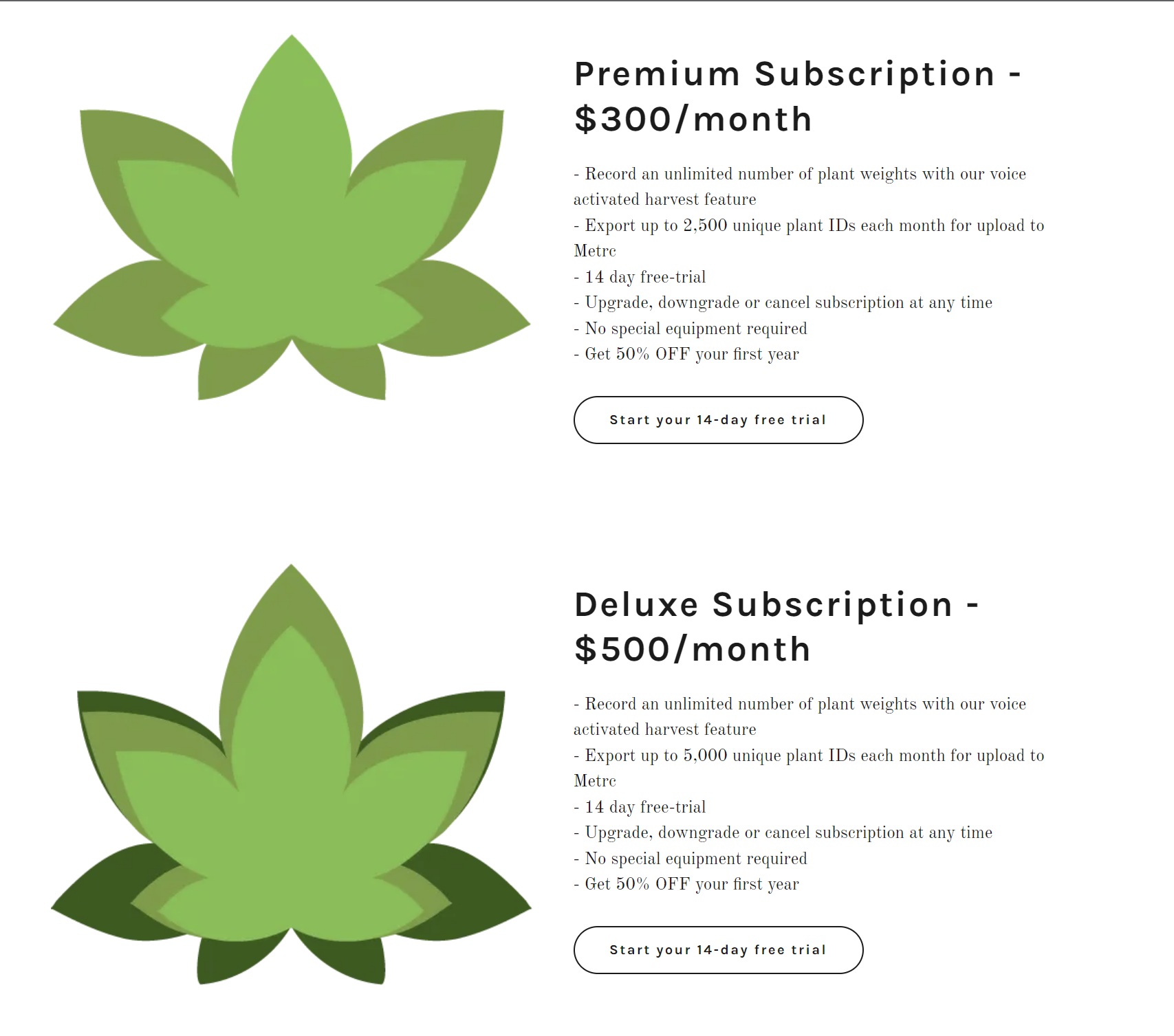This screenshot has width=1174, height=1036.
Task: Select the $500/month price text
Action: [693, 650]
